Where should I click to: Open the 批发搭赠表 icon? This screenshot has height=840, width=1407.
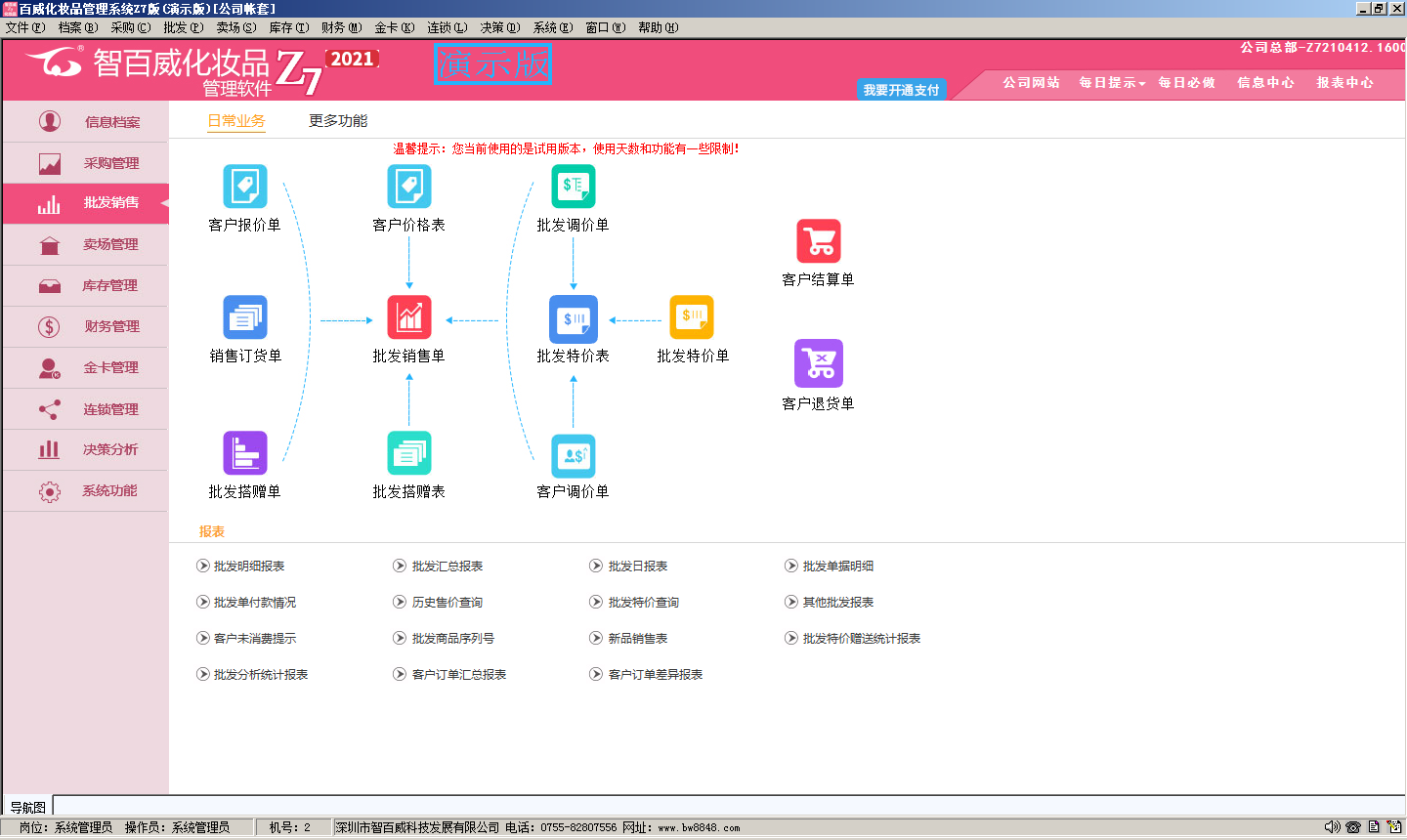408,453
